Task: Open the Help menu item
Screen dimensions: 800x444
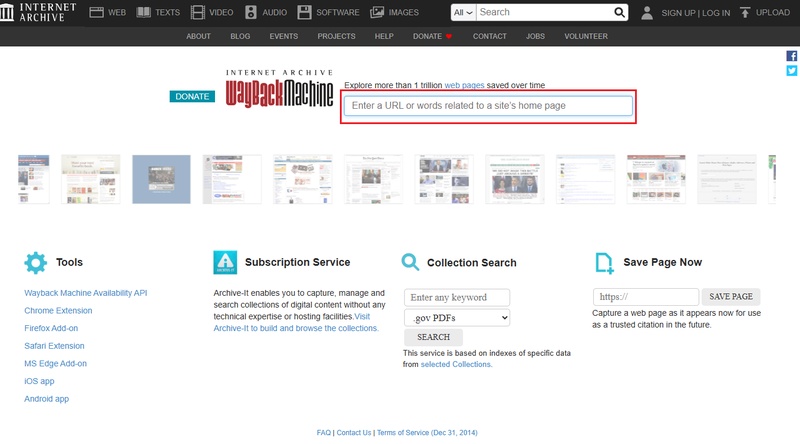Action: coord(384,36)
